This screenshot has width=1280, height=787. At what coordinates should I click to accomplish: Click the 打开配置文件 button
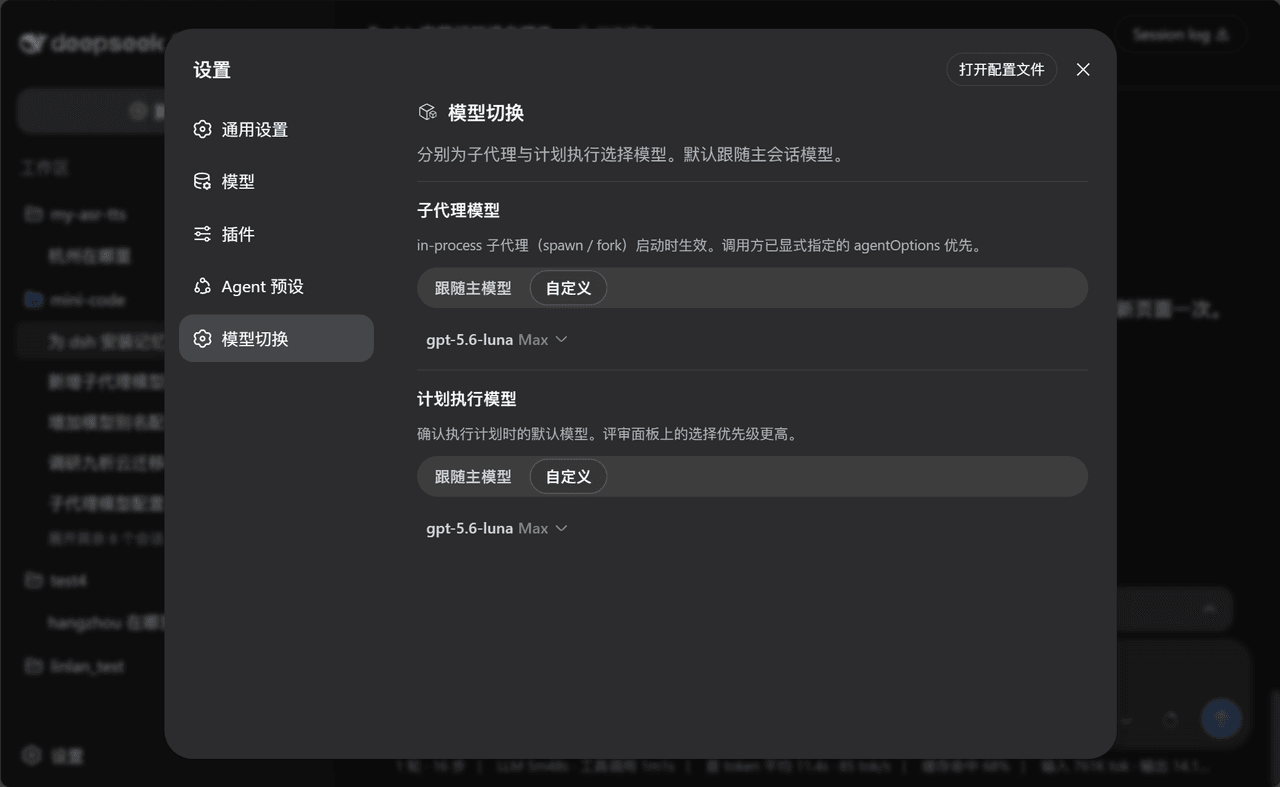click(1001, 69)
